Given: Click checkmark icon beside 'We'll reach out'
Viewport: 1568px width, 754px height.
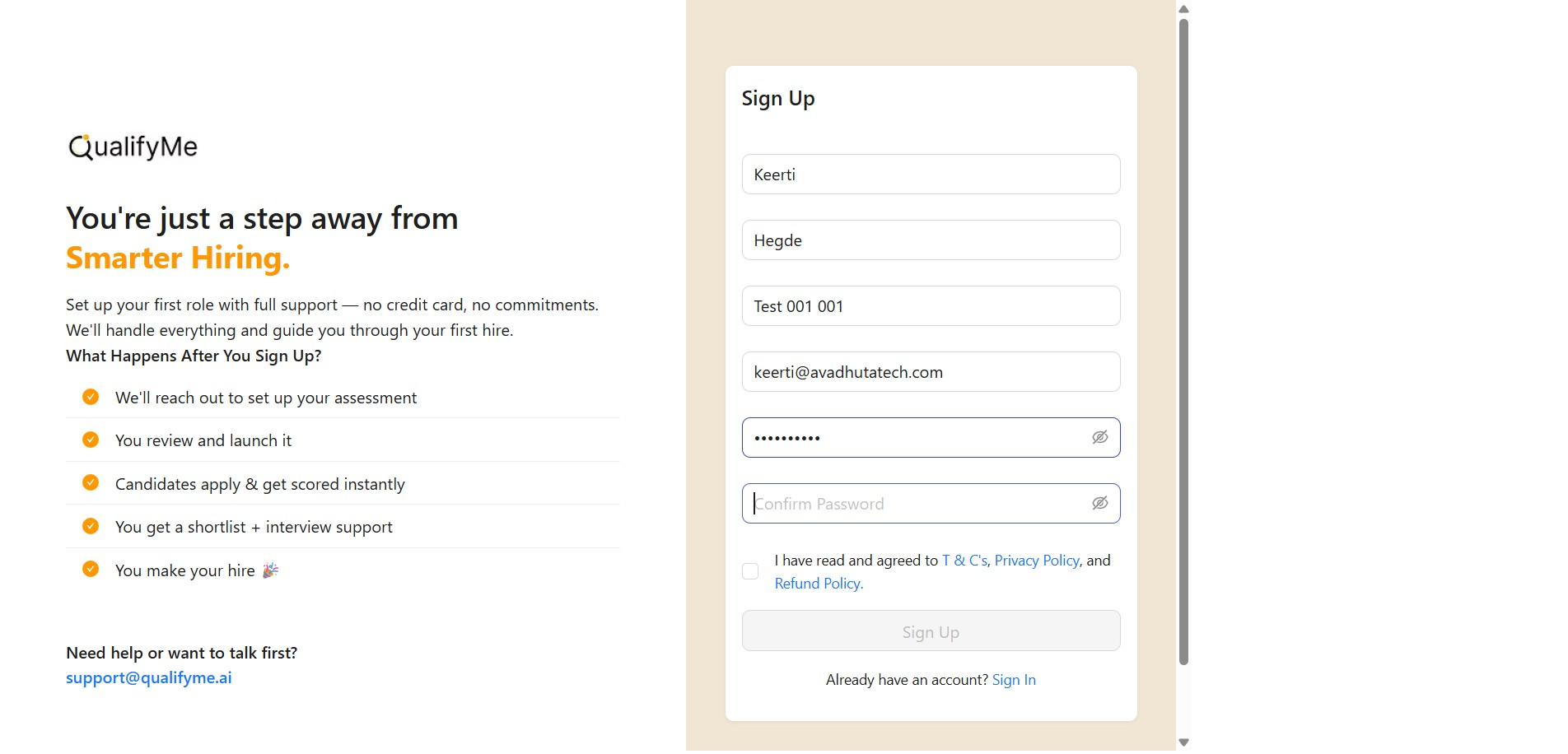Looking at the screenshot, I should pos(91,397).
